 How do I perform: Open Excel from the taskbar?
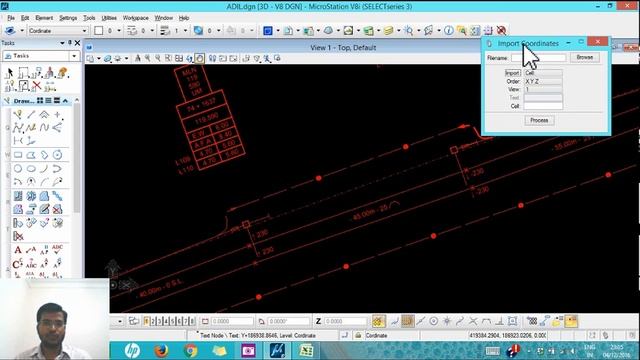coord(306,351)
